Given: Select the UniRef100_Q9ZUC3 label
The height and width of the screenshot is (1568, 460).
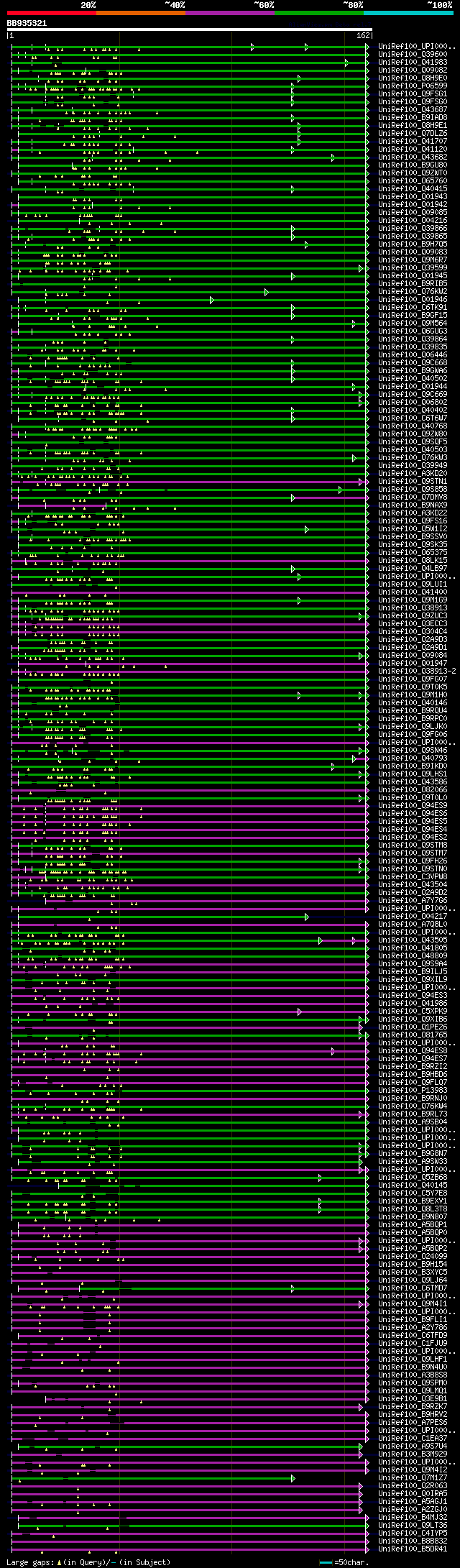Looking at the screenshot, I should 413,615.
